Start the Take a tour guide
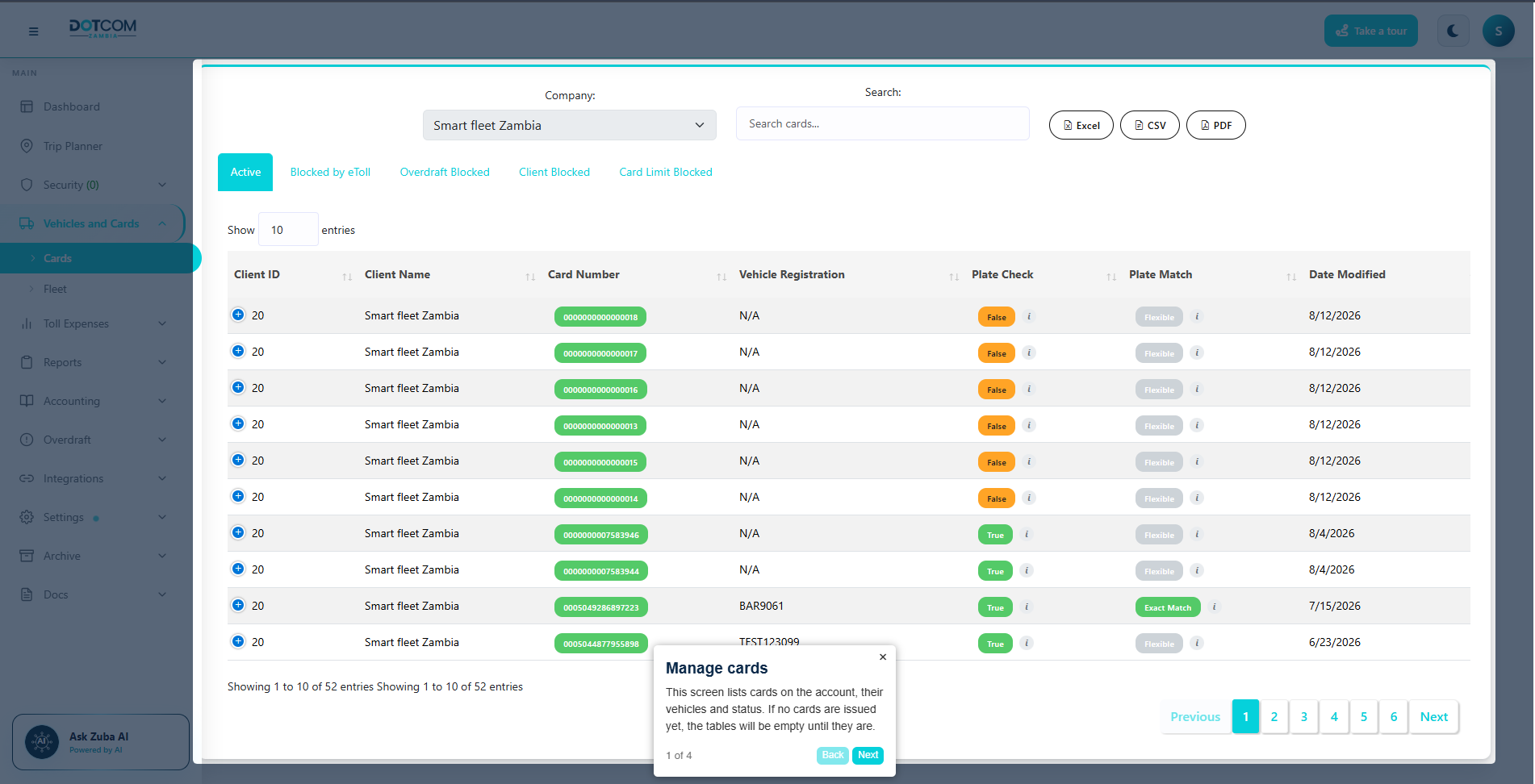 click(x=1370, y=31)
